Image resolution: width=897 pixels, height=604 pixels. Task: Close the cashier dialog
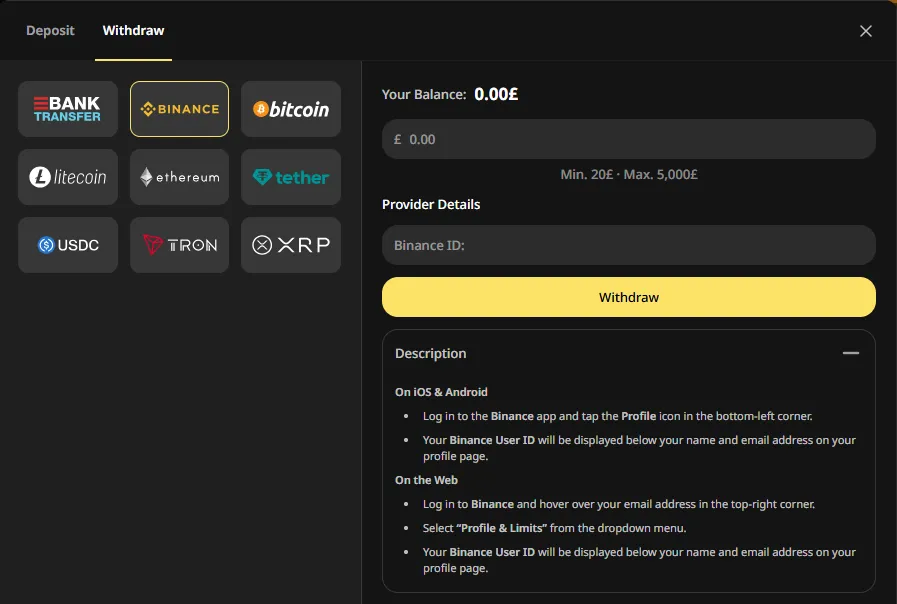click(866, 31)
